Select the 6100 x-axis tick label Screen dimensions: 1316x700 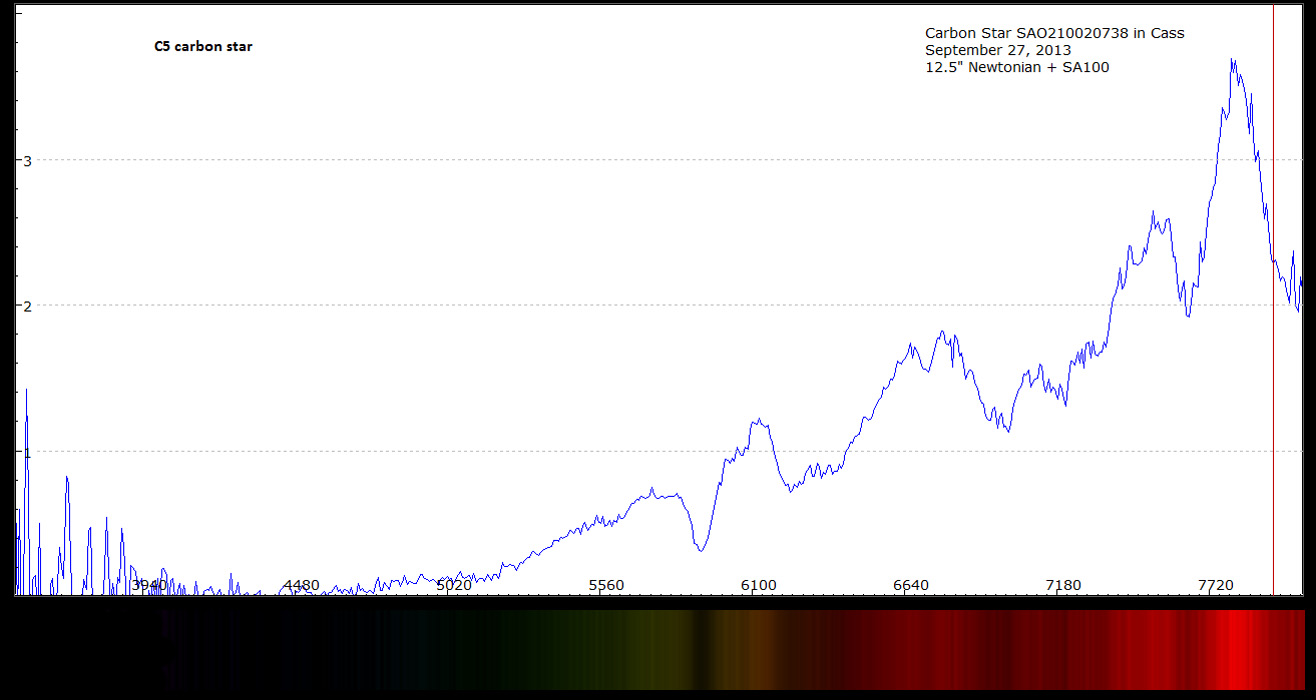758,585
